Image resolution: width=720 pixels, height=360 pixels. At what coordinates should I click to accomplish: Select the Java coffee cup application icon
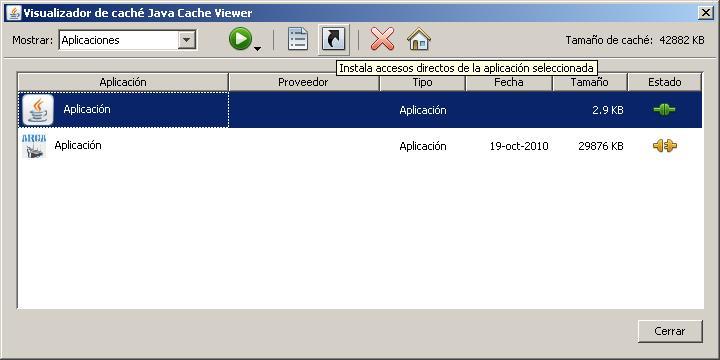pyautogui.click(x=38, y=110)
